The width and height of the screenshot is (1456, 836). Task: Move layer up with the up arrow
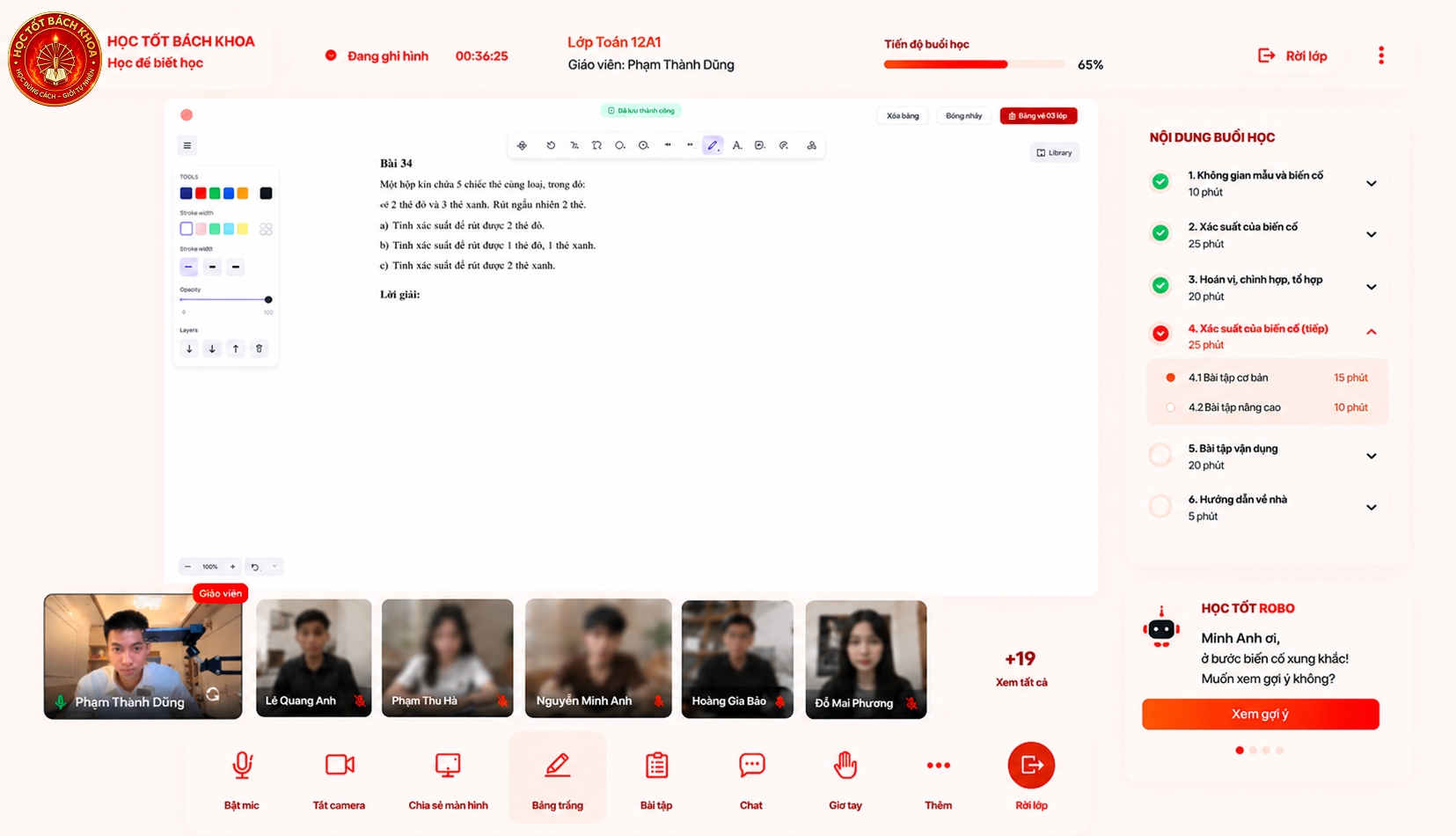pos(236,348)
